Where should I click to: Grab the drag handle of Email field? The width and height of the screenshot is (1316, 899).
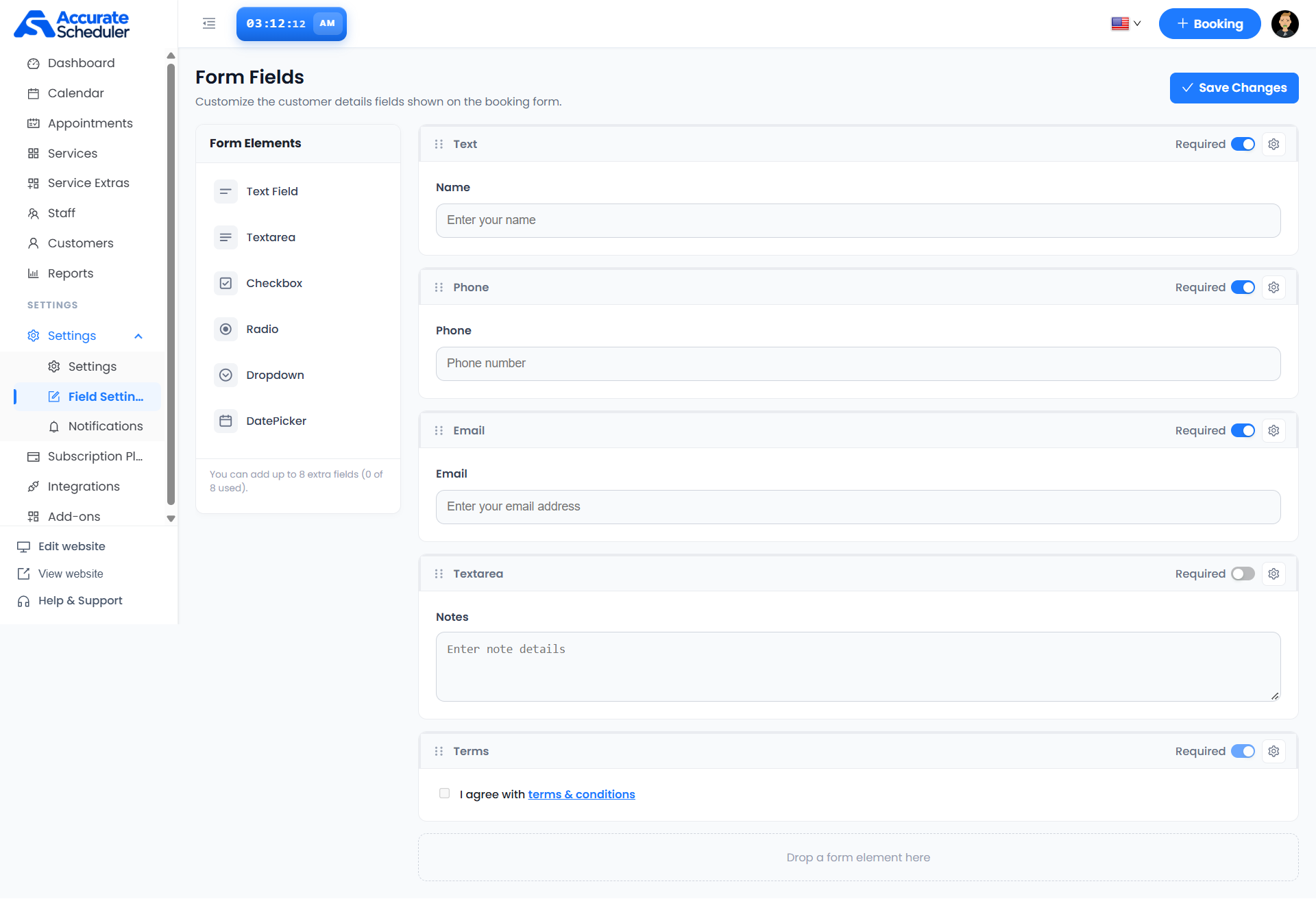(439, 430)
